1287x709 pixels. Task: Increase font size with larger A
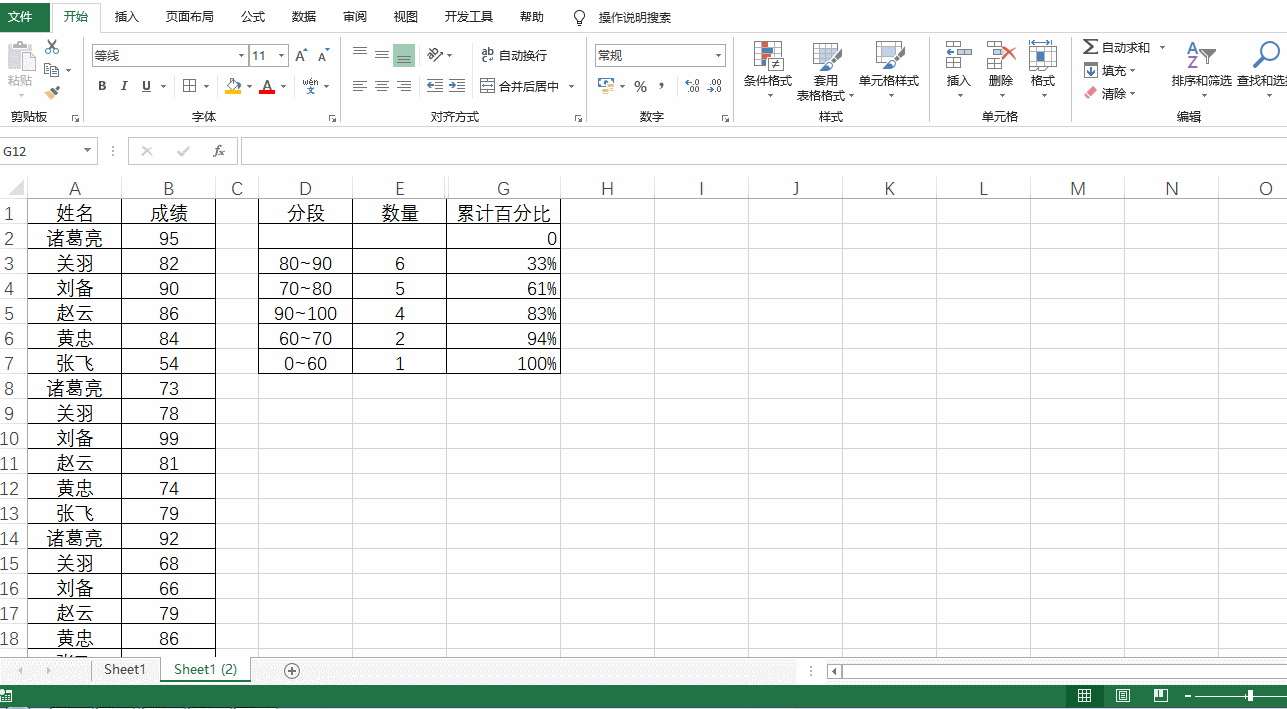pos(301,56)
